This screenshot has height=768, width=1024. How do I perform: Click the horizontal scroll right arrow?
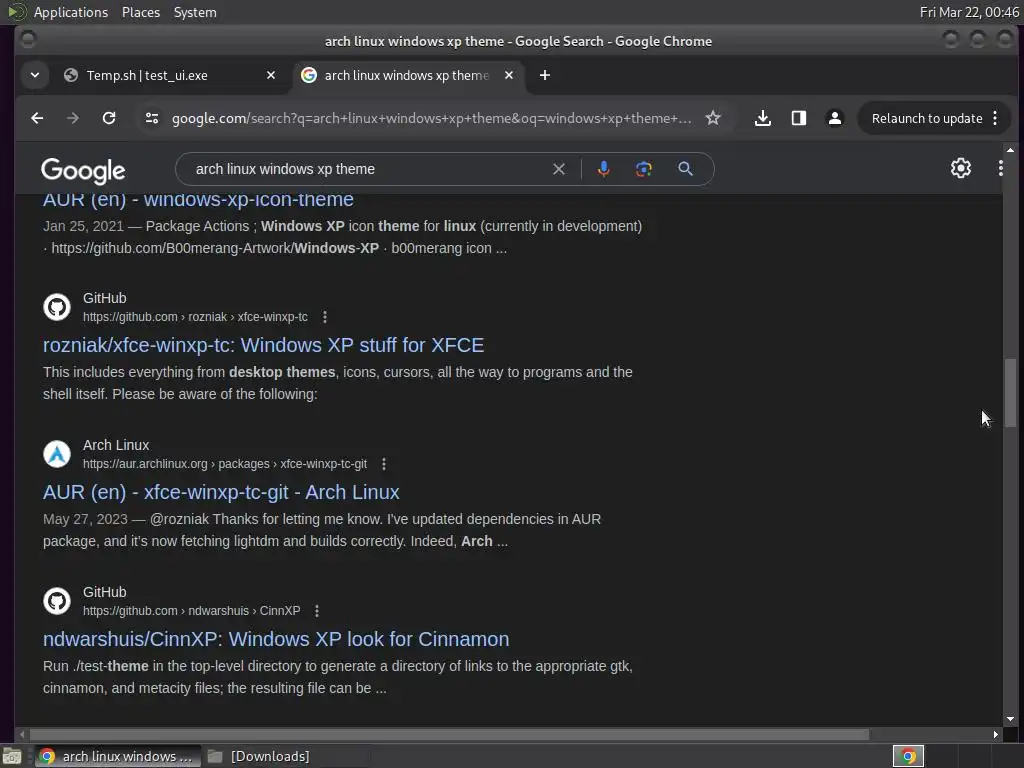click(x=995, y=734)
